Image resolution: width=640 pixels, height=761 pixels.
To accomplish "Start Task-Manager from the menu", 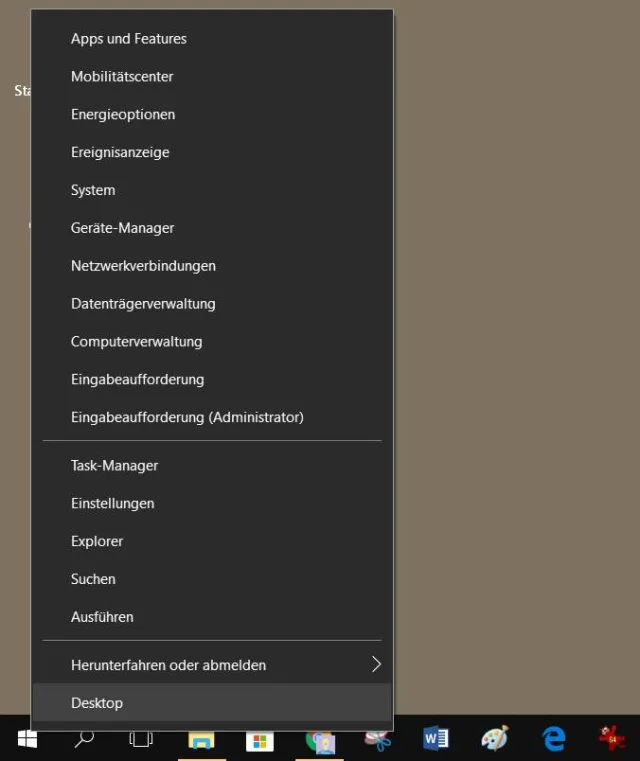I will 114,466.
